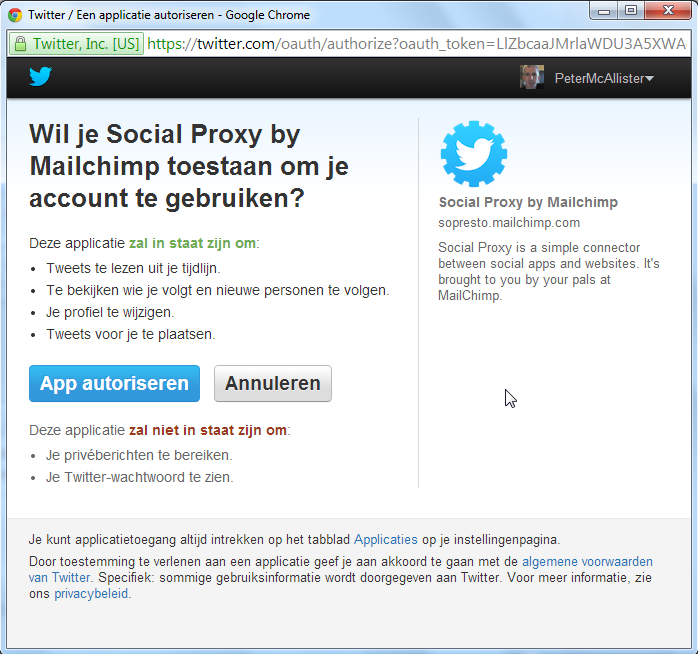Open PeterMcAllister profile avatar

point(532,77)
